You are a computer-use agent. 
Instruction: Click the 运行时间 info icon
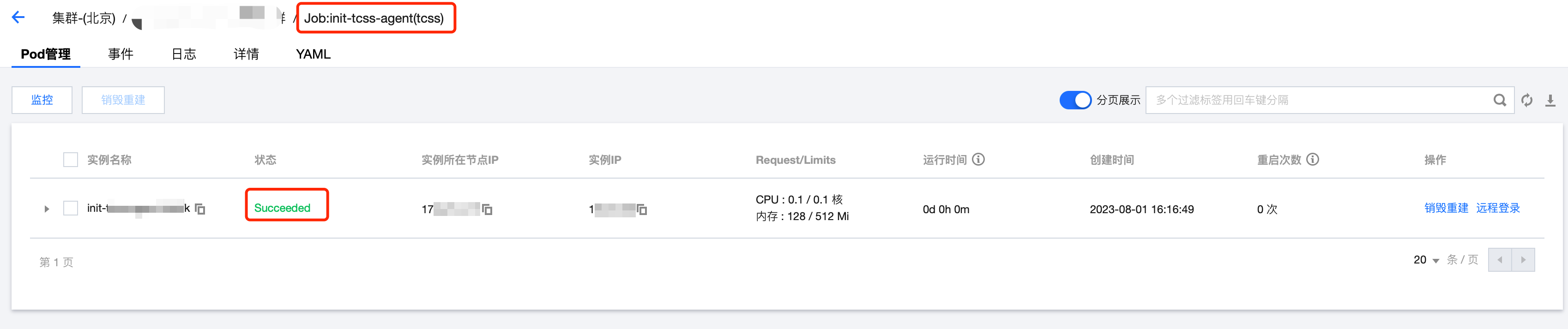[978, 159]
